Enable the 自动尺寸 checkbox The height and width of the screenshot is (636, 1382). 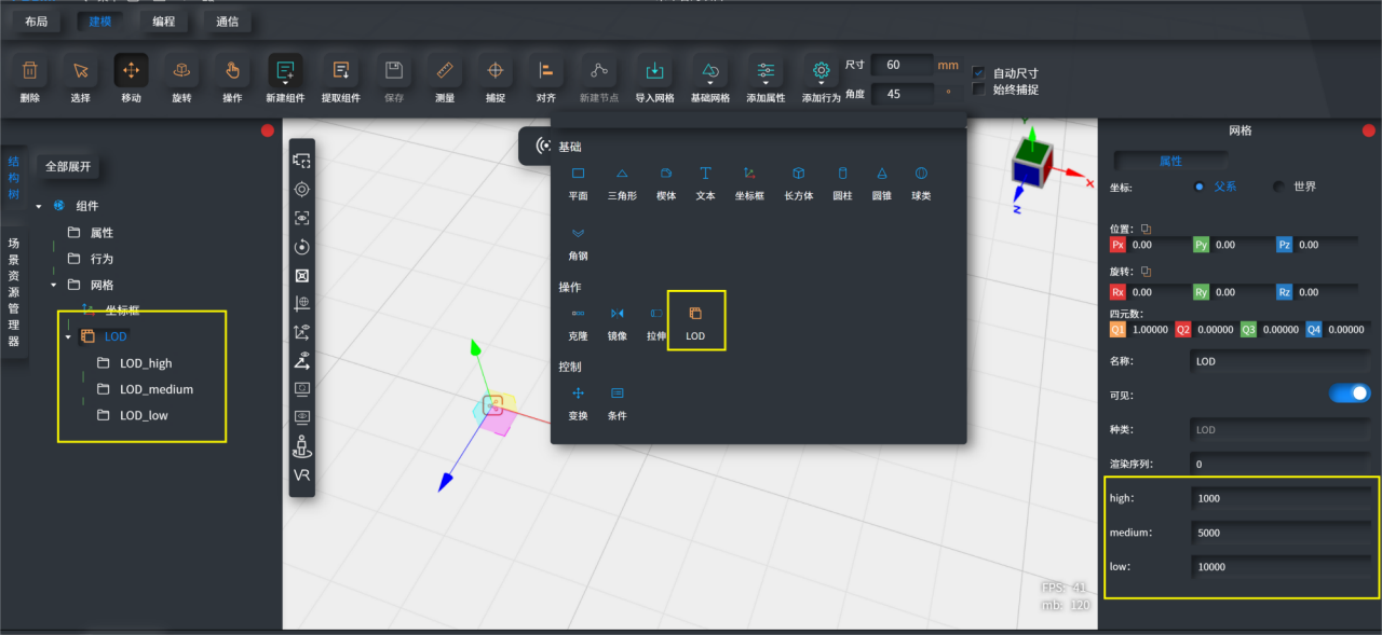(979, 73)
